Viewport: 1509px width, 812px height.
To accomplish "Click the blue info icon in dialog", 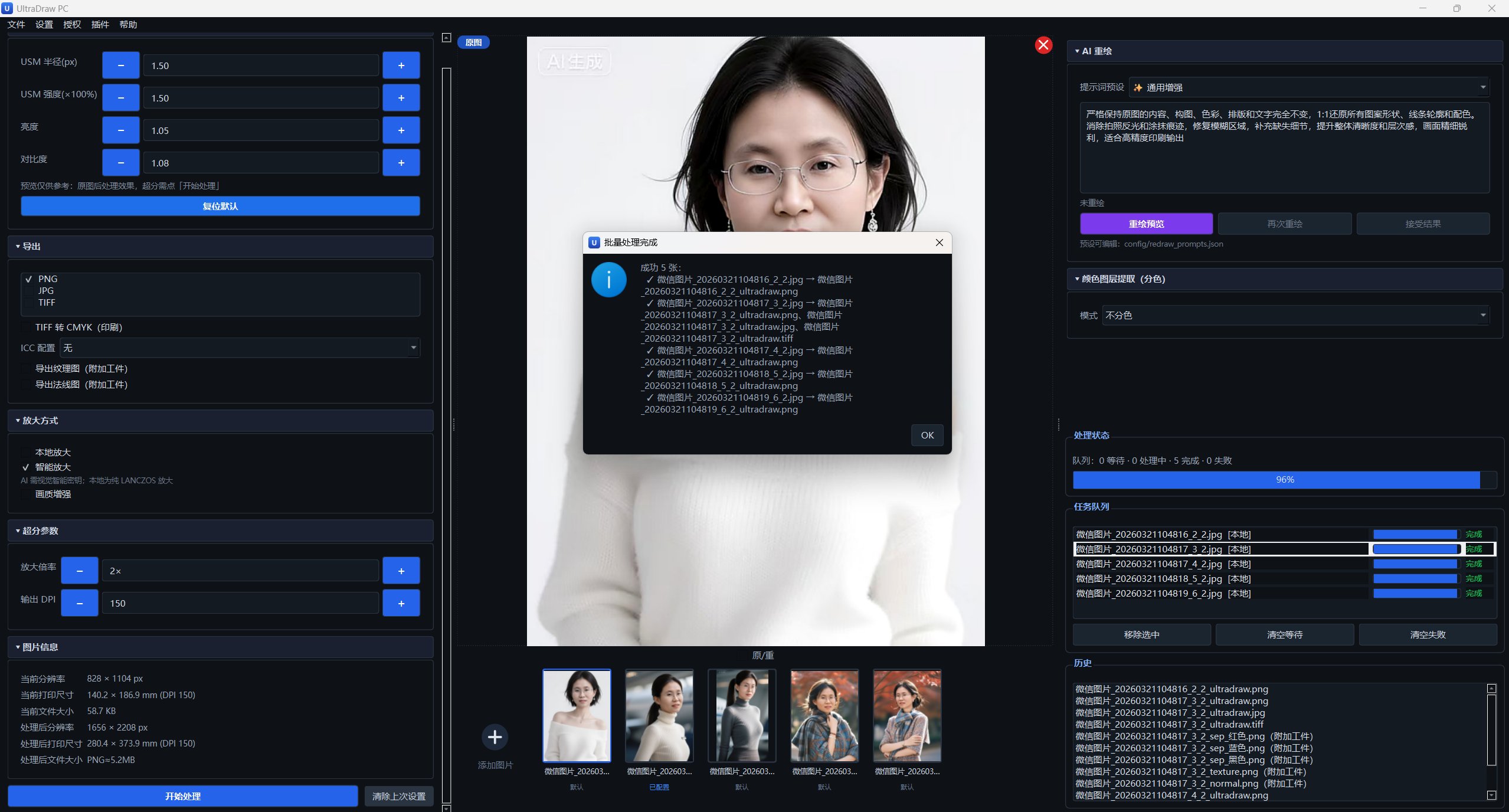I will tap(608, 280).
